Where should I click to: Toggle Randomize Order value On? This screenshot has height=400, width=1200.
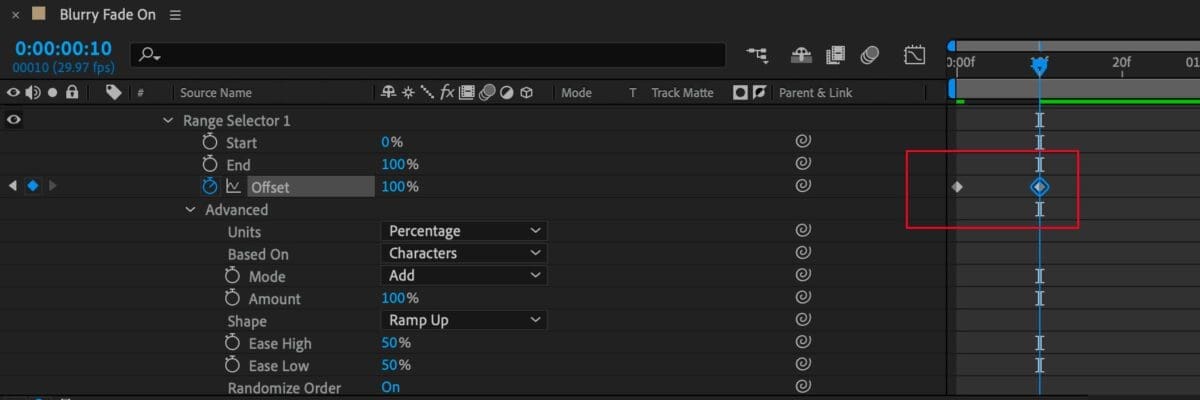(x=390, y=388)
